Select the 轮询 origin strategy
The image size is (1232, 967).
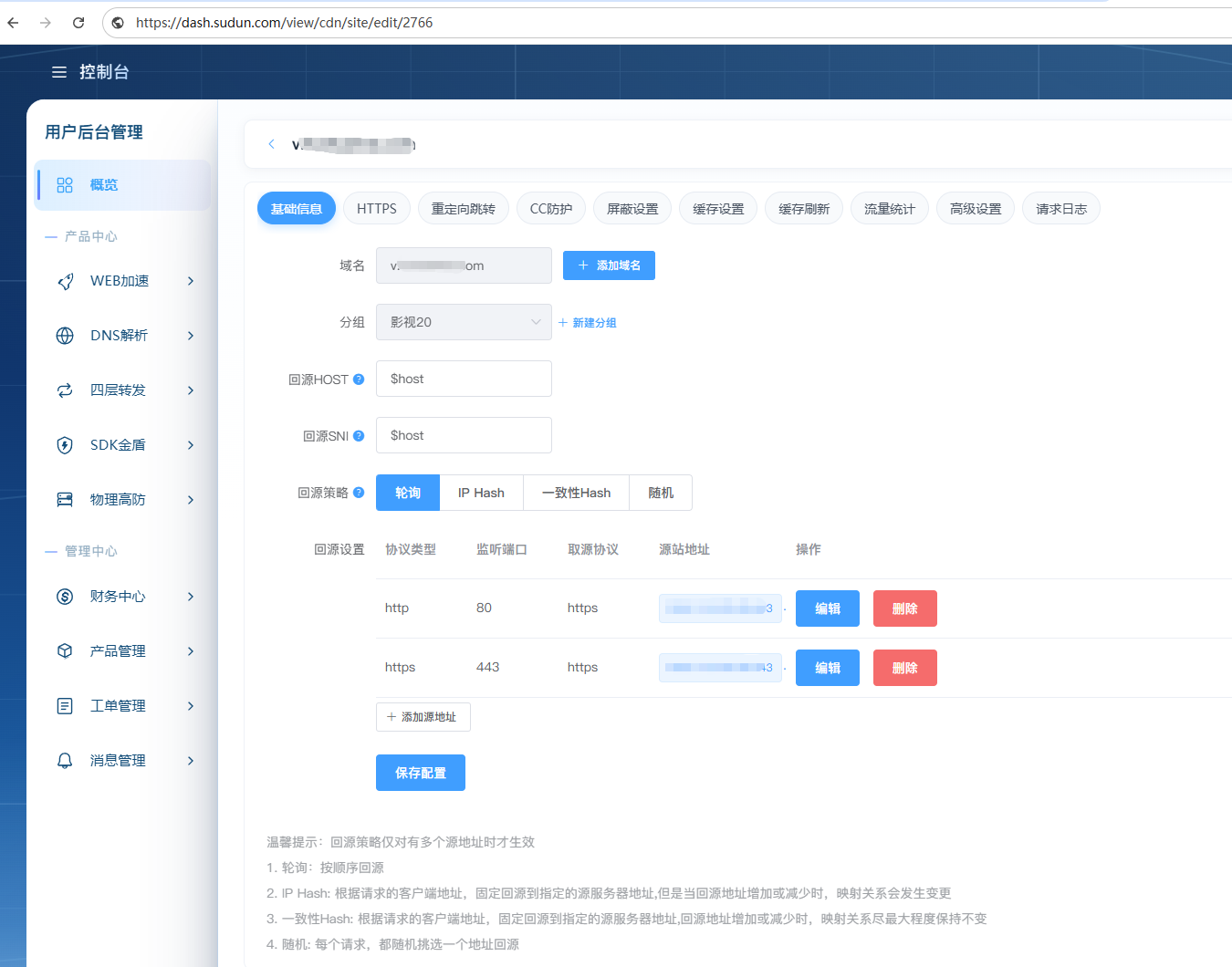408,493
